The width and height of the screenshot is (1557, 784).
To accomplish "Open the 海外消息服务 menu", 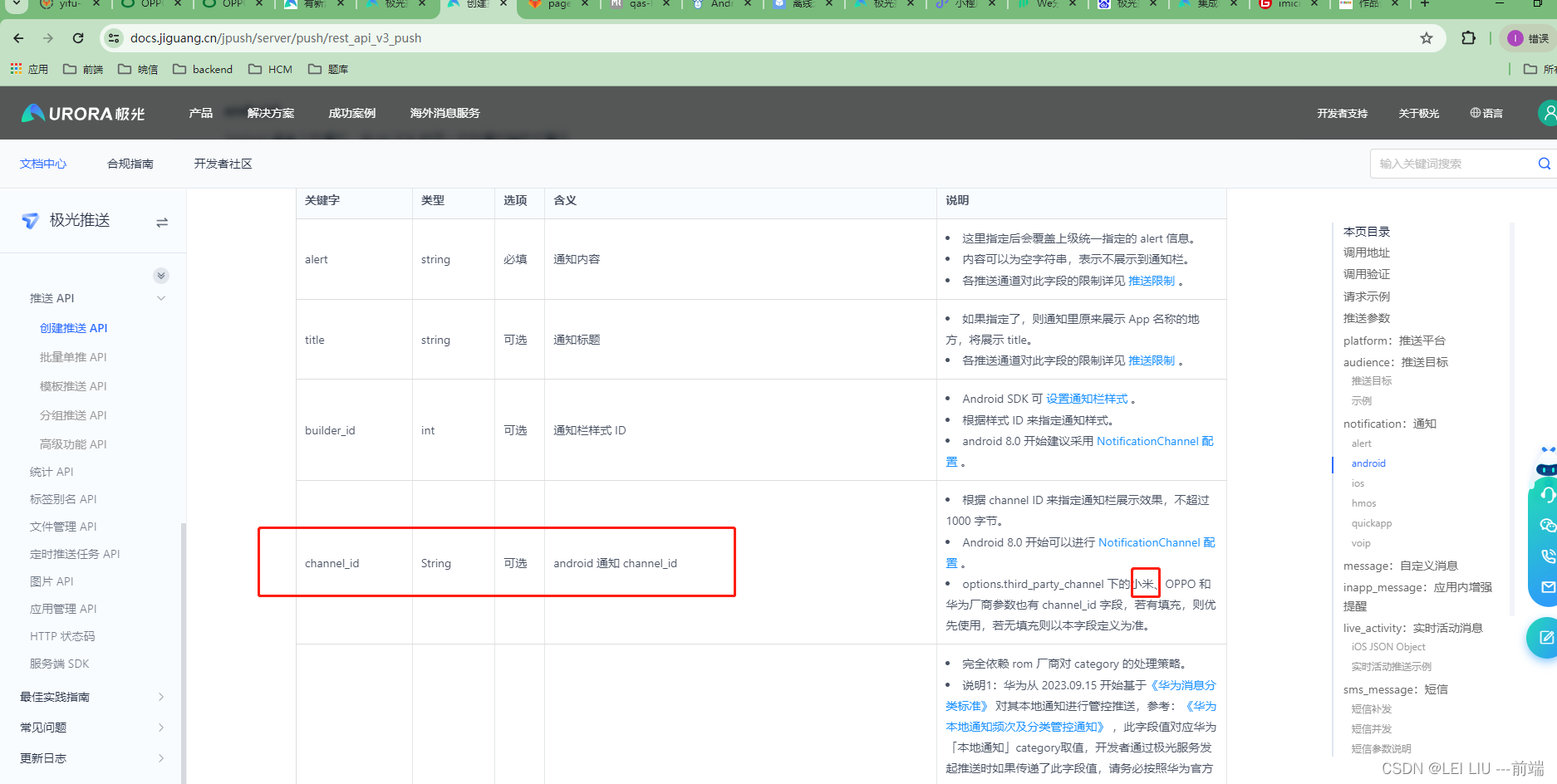I will [x=445, y=113].
